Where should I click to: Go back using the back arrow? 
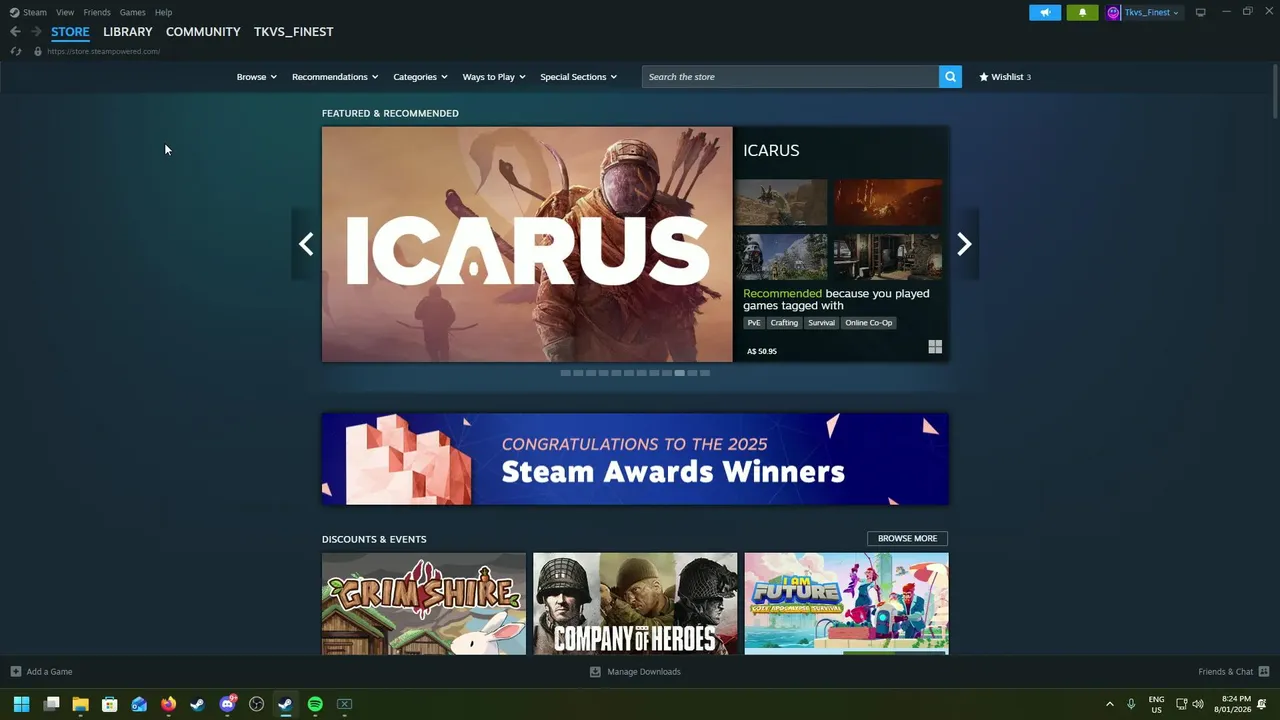point(15,32)
